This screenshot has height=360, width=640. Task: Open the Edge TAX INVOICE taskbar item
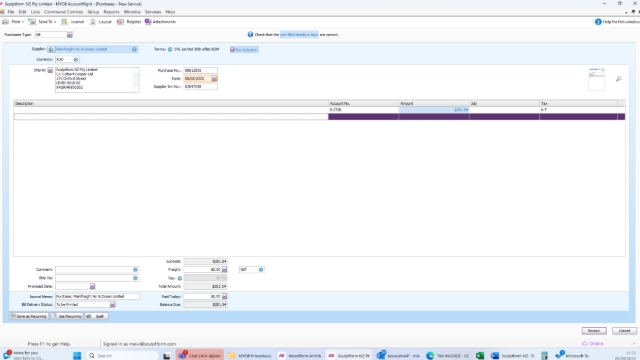pos(448,356)
